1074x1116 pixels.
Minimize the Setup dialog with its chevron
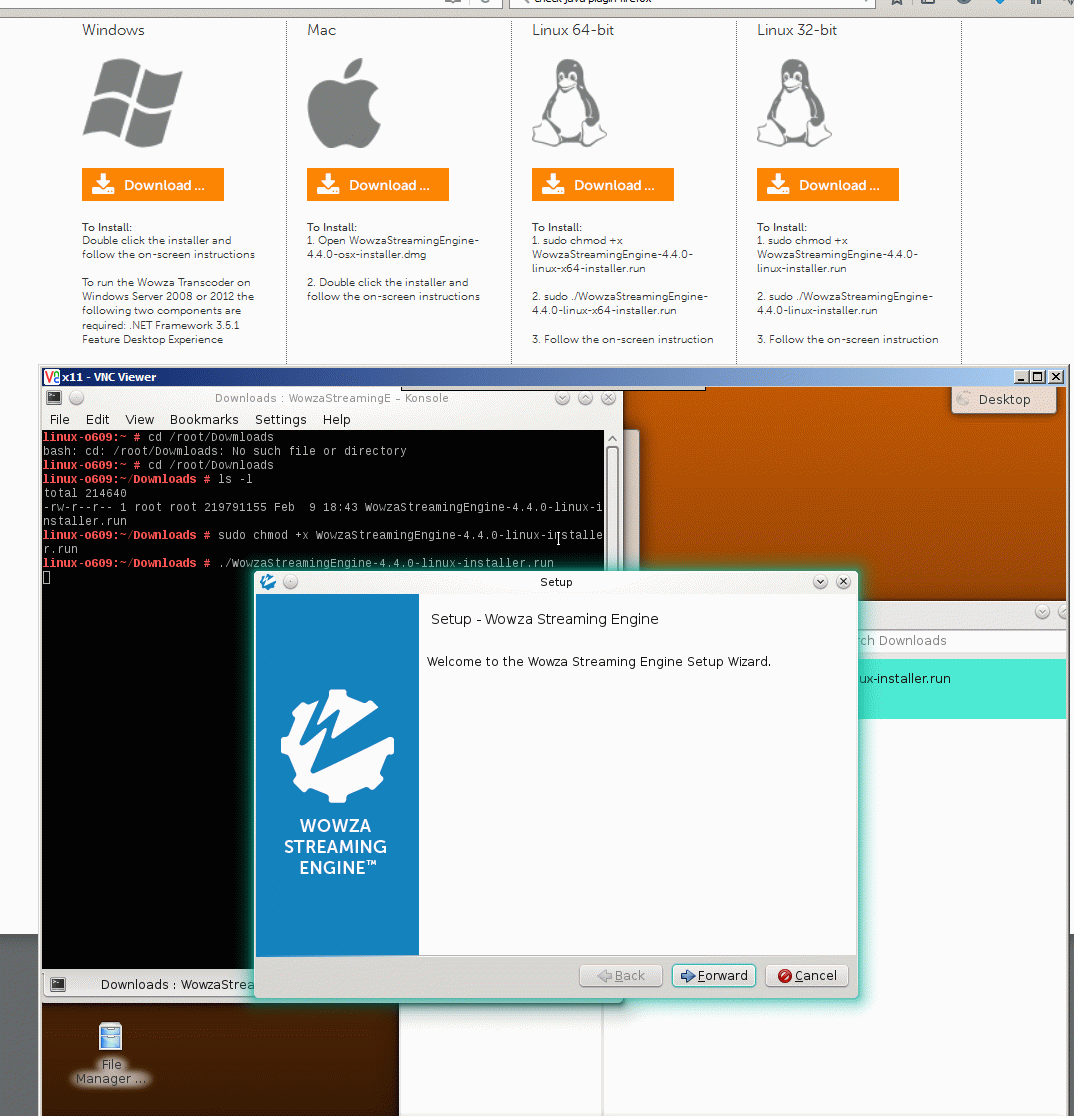820,582
